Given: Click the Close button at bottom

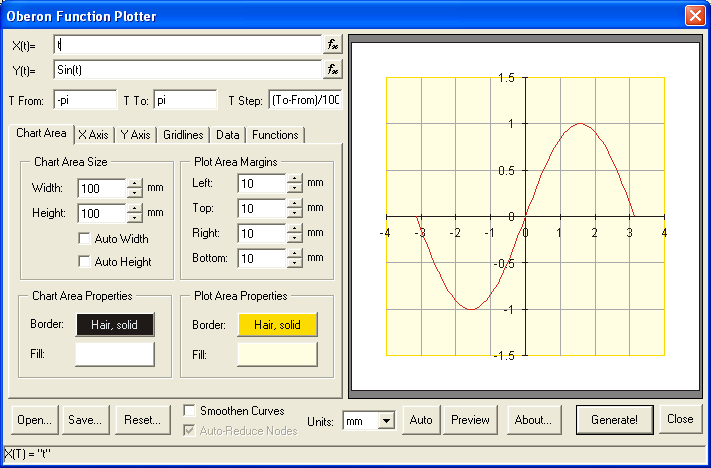Looking at the screenshot, I should [x=680, y=419].
